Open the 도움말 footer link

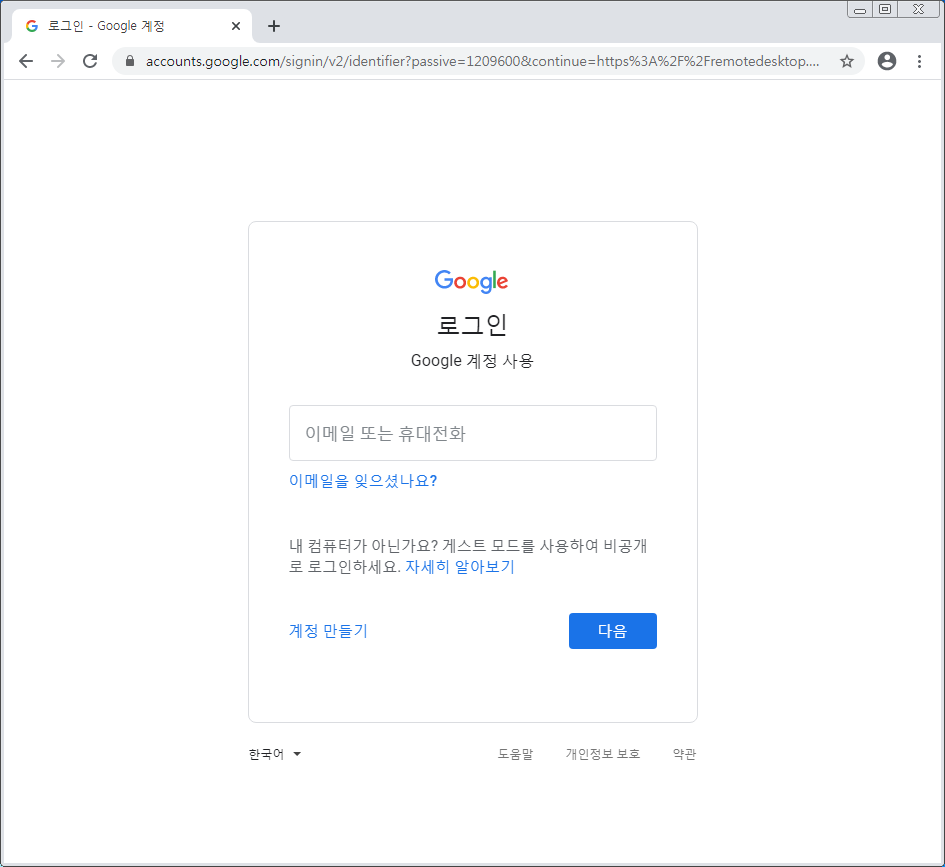tap(515, 754)
